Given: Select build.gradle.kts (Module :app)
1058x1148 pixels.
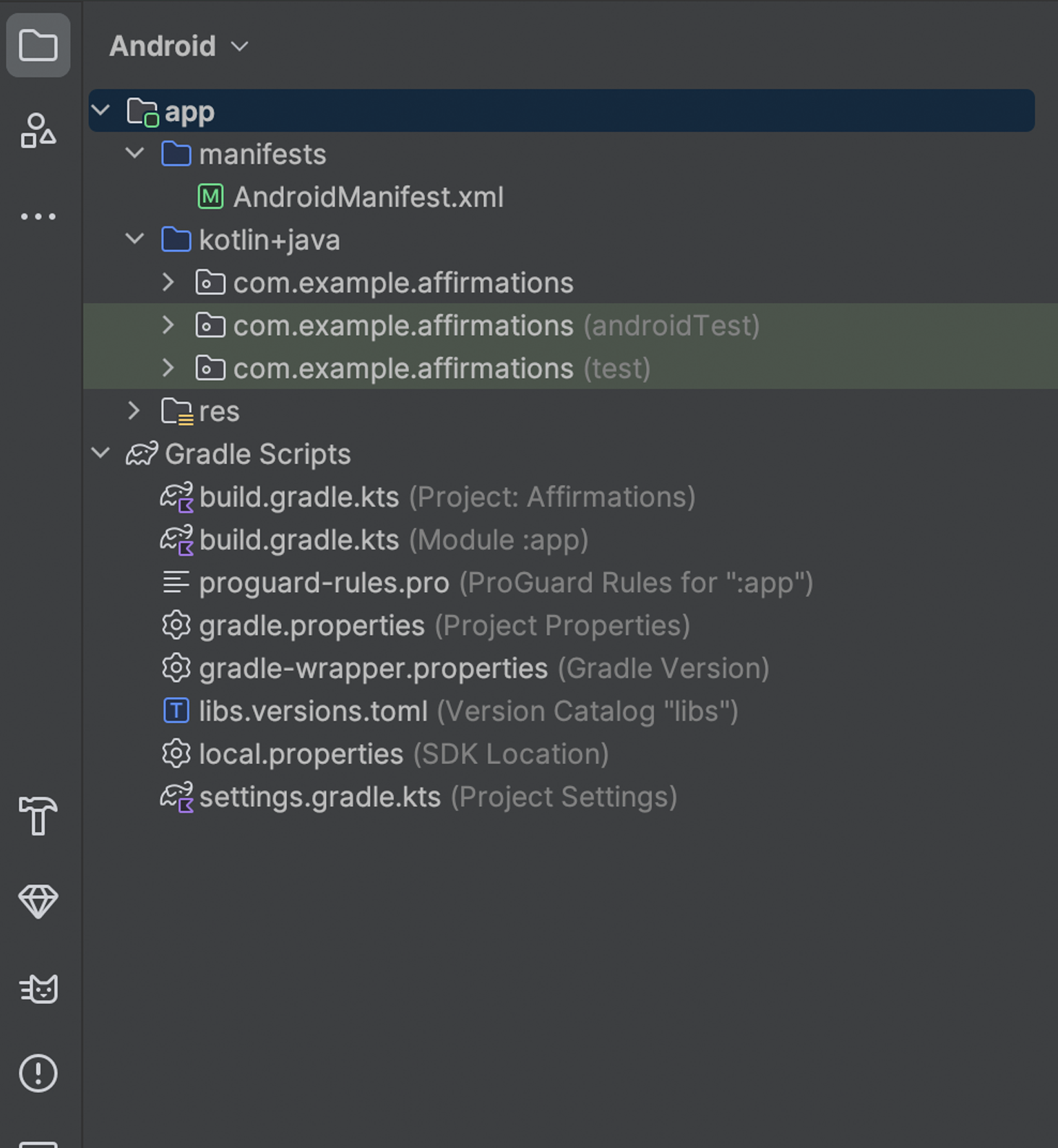Looking at the screenshot, I should pos(394,540).
